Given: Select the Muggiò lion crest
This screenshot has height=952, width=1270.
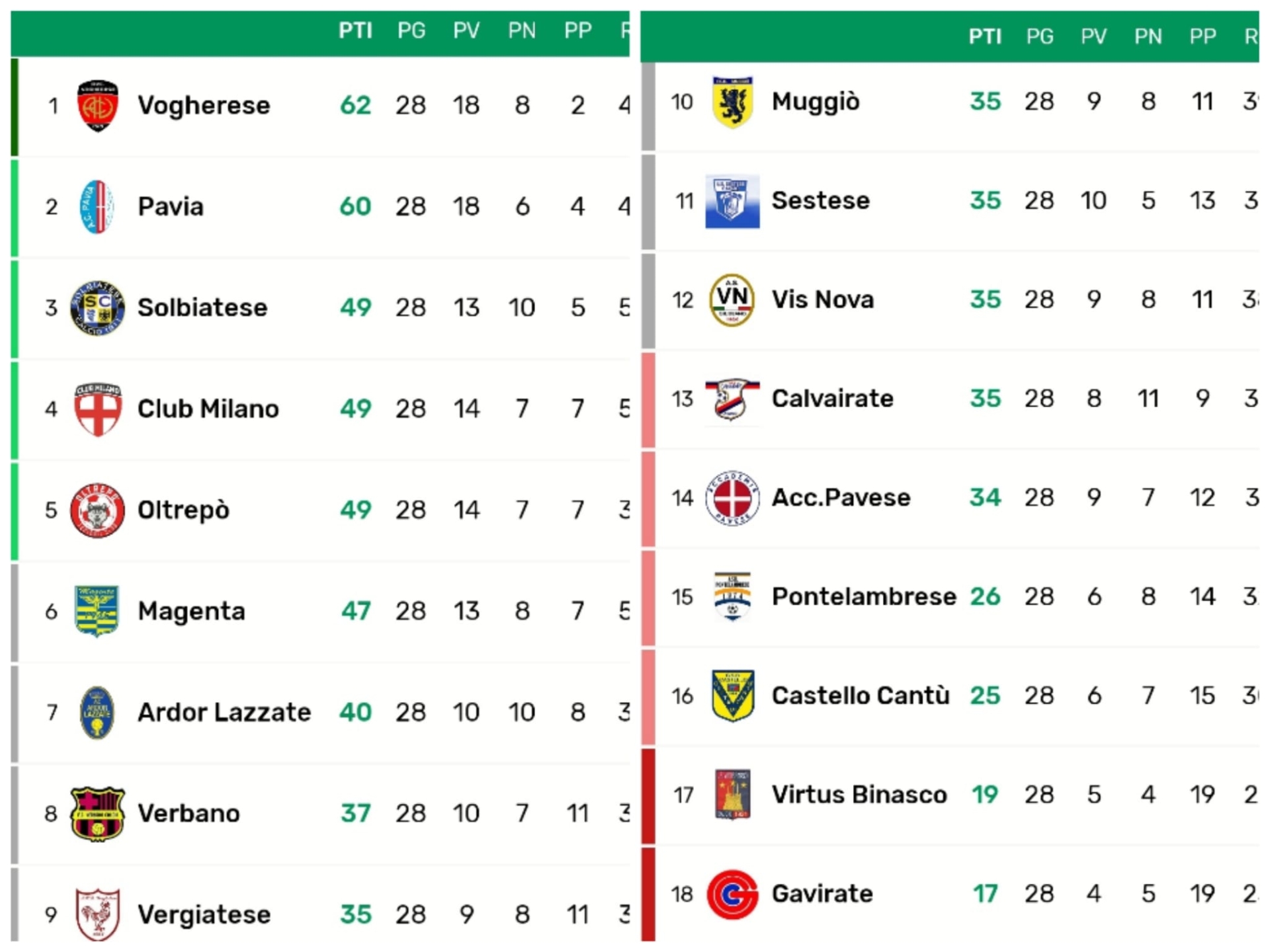Looking at the screenshot, I should (x=732, y=102).
